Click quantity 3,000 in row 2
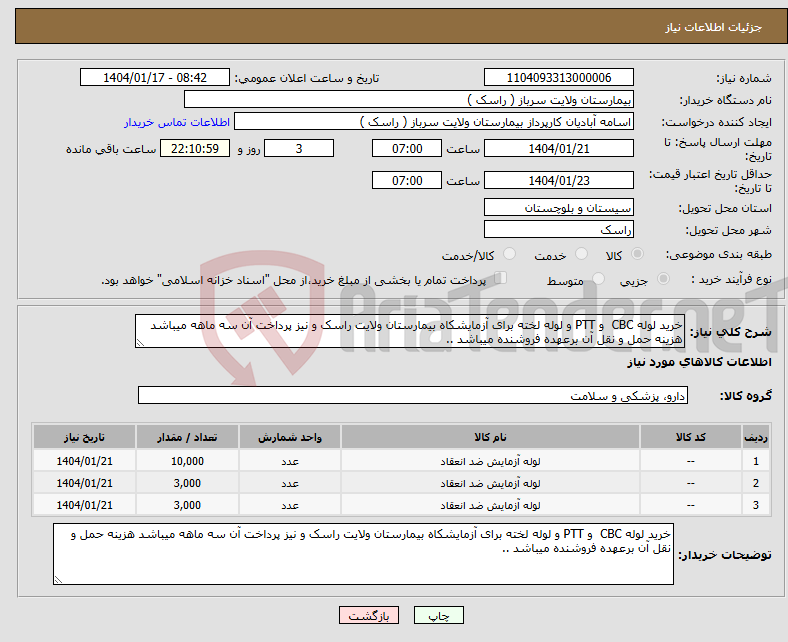The height and width of the screenshot is (642, 788). [x=187, y=483]
